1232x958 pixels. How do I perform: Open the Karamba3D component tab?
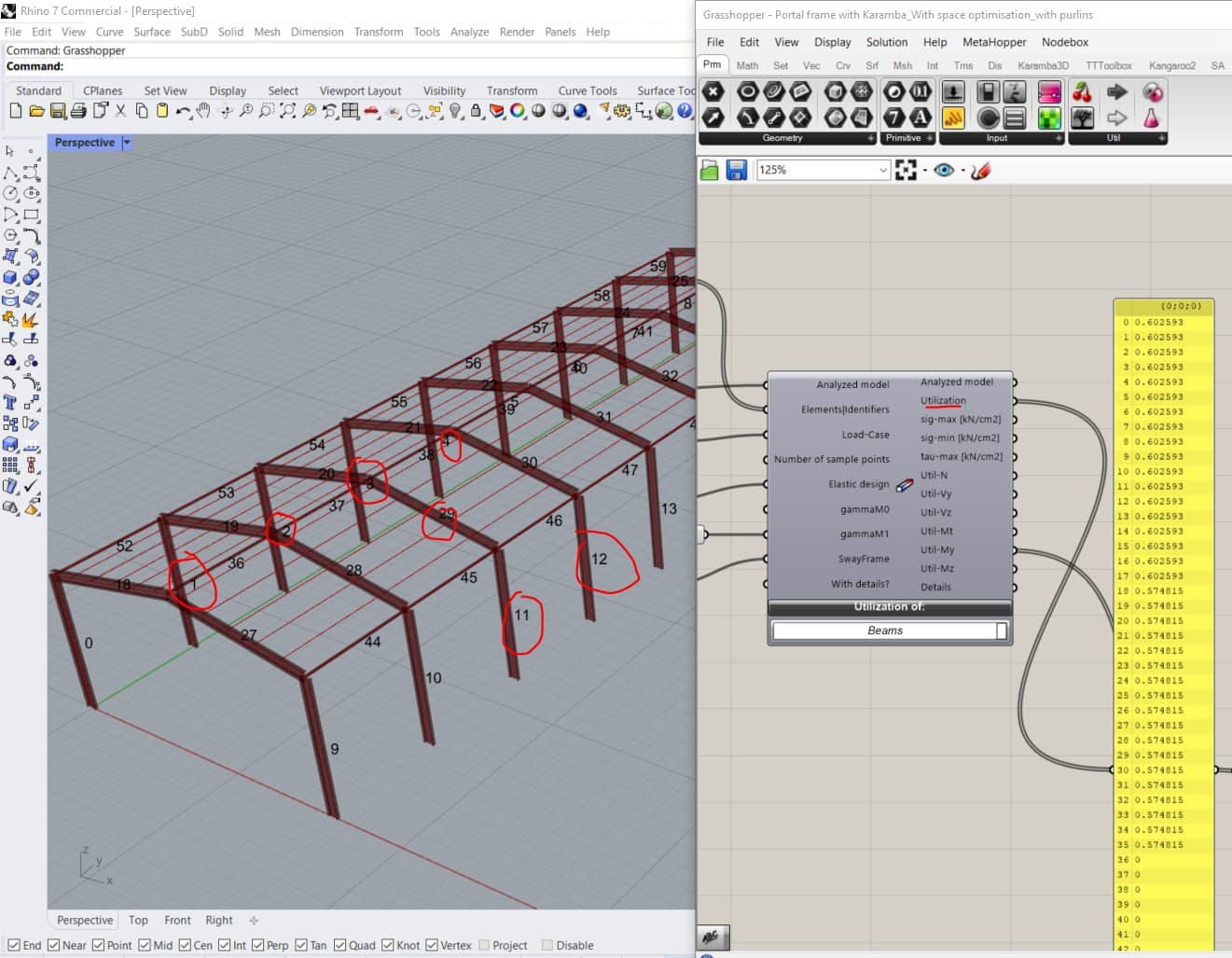click(1043, 65)
